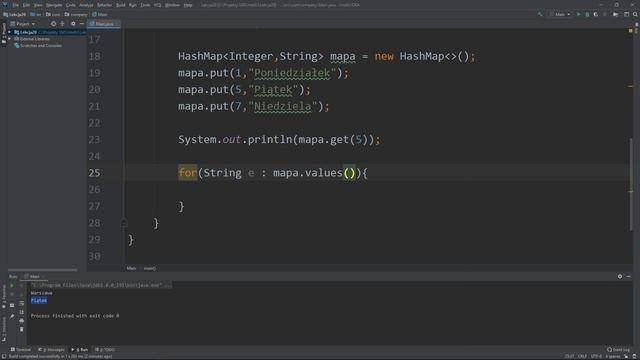The height and width of the screenshot is (360, 640).
Task: Click the println call on line 23
Action: click(x=270, y=140)
